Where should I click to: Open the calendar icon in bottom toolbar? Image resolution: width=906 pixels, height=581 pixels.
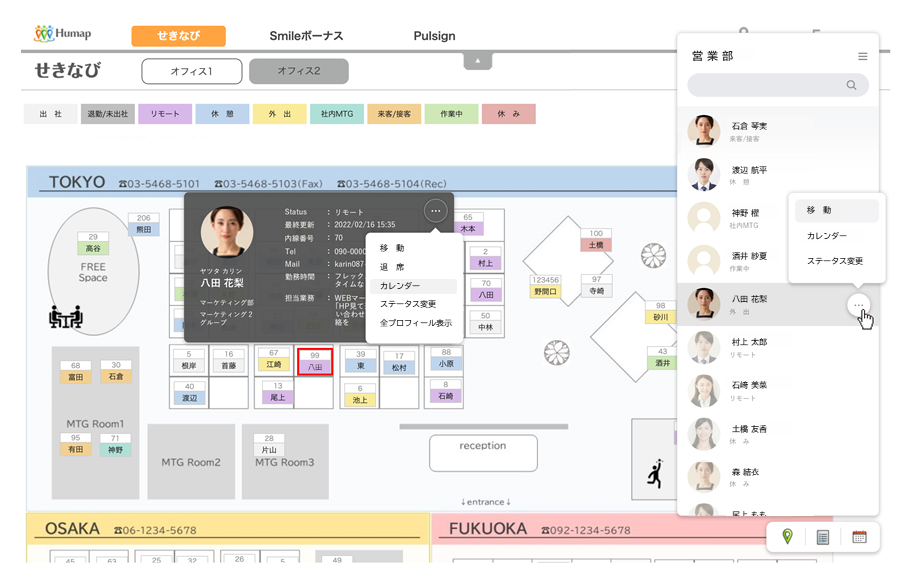(859, 537)
